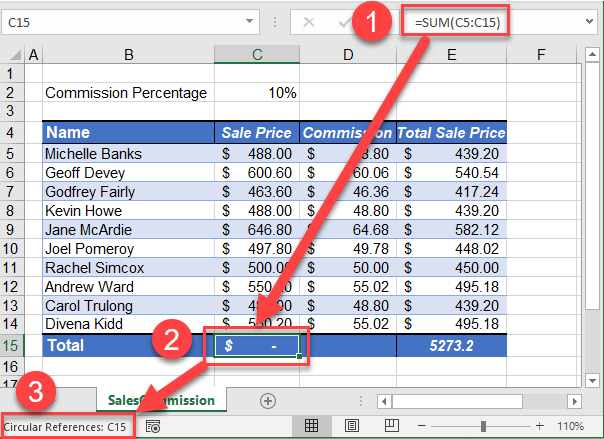This screenshot has height=439, width=604.
Task: Select total sale price 540.54 cell
Action: click(451, 173)
